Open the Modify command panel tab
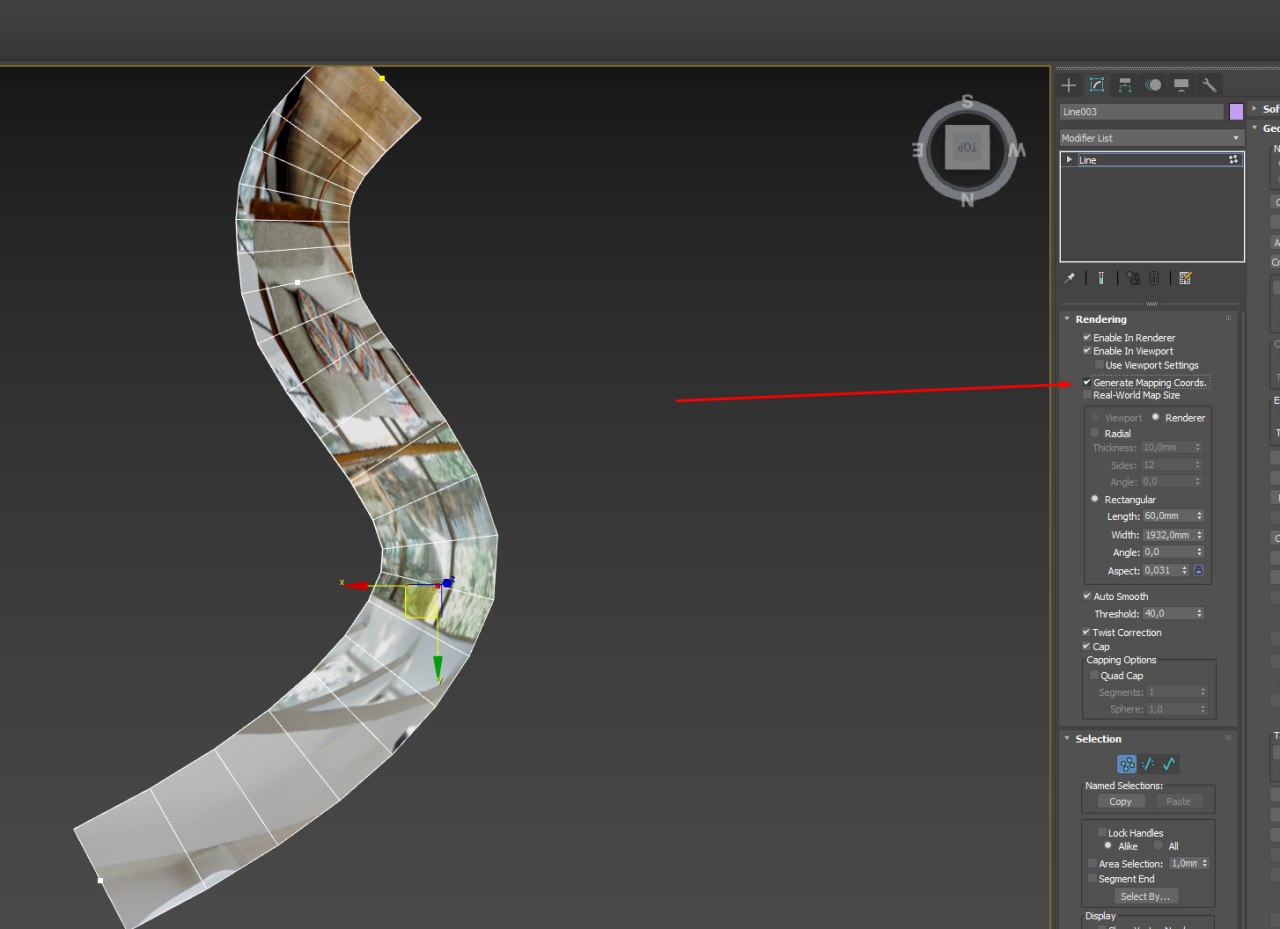This screenshot has height=929, width=1280. click(1097, 85)
